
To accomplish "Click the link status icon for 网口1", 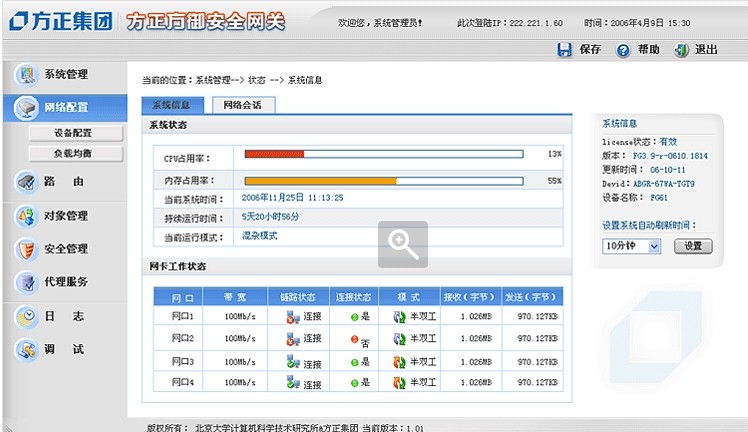I will click(292, 317).
